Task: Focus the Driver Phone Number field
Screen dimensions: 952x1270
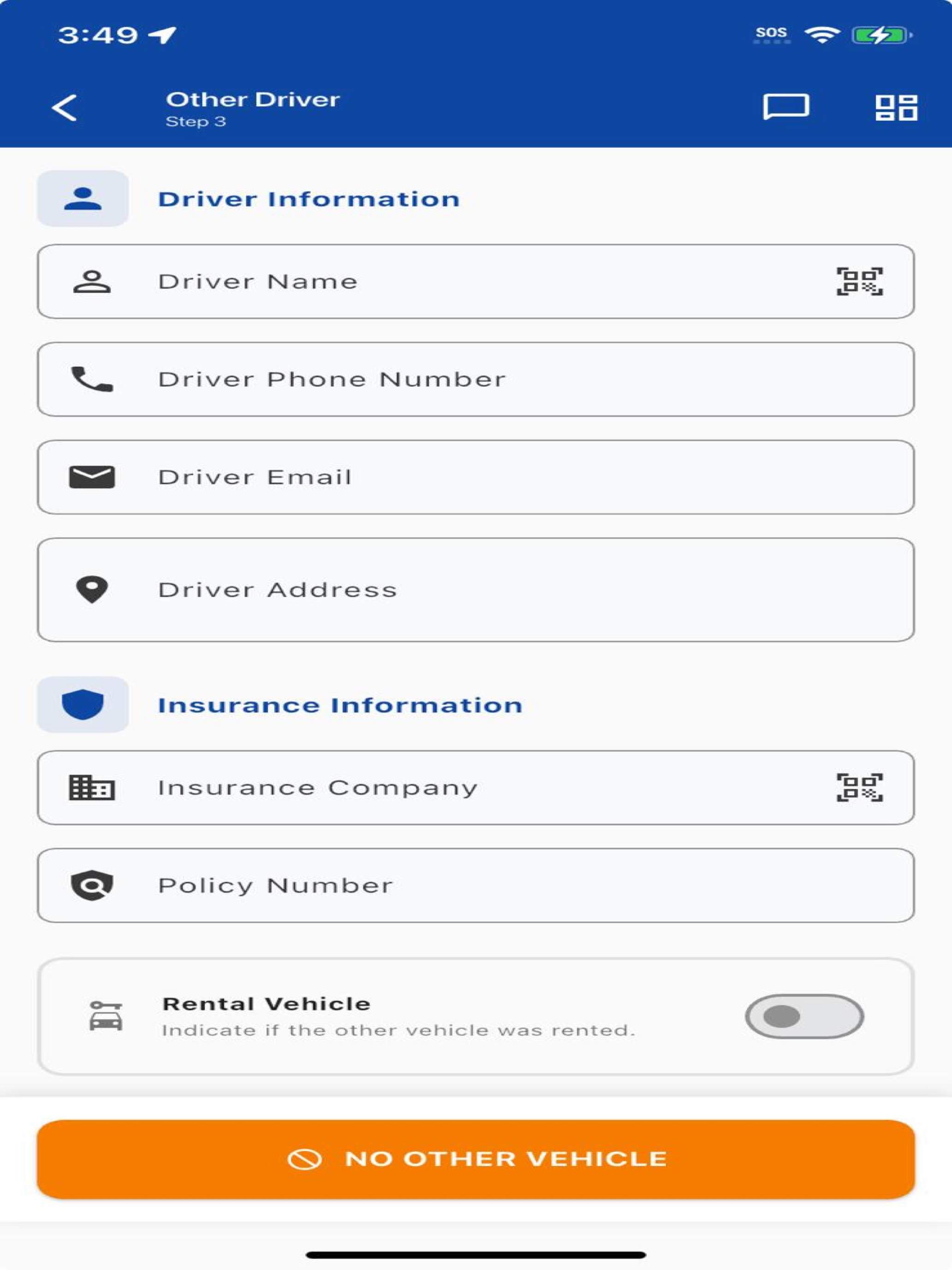Action: [476, 379]
